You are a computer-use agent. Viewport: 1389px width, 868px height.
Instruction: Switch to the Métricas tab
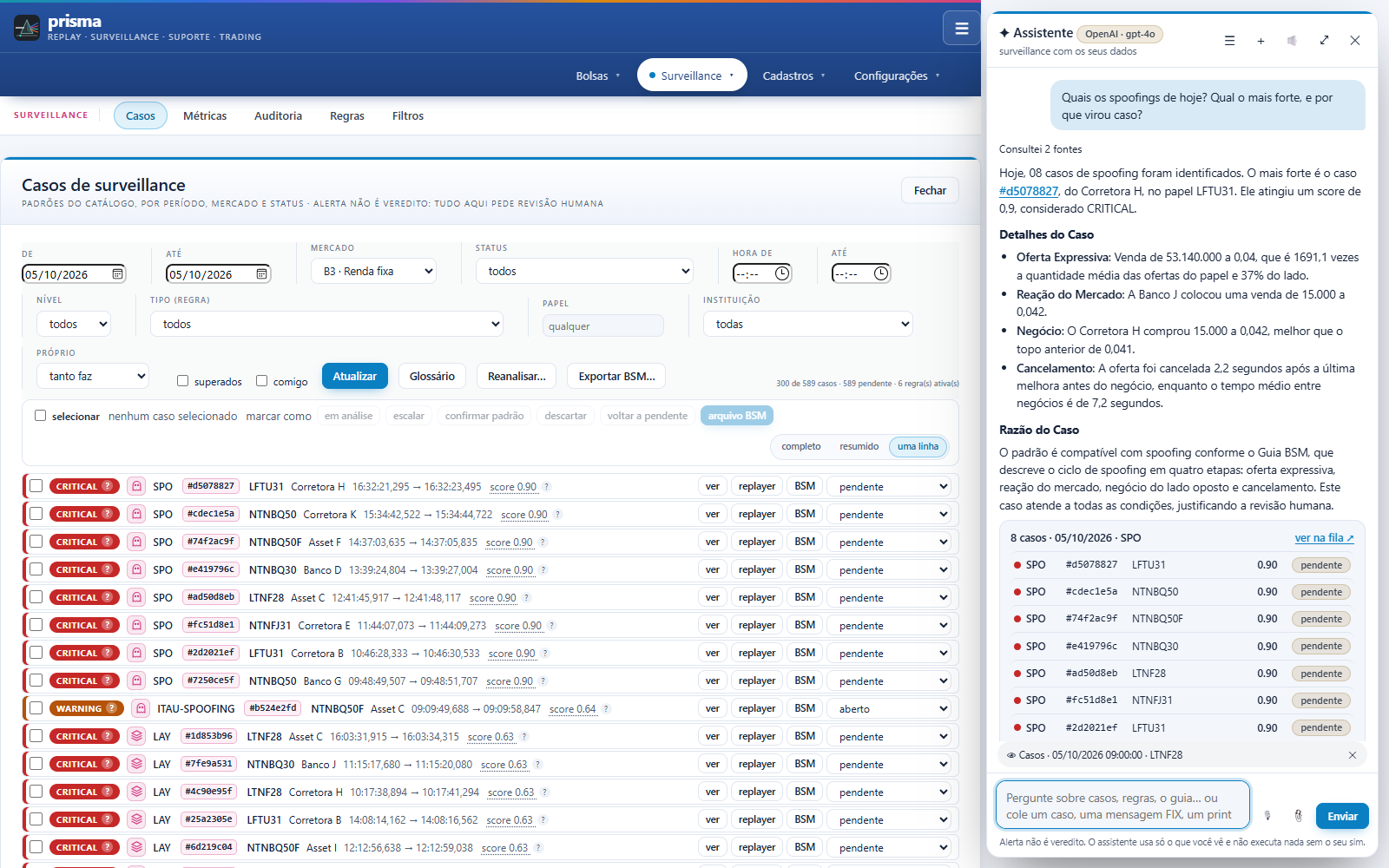(x=205, y=115)
